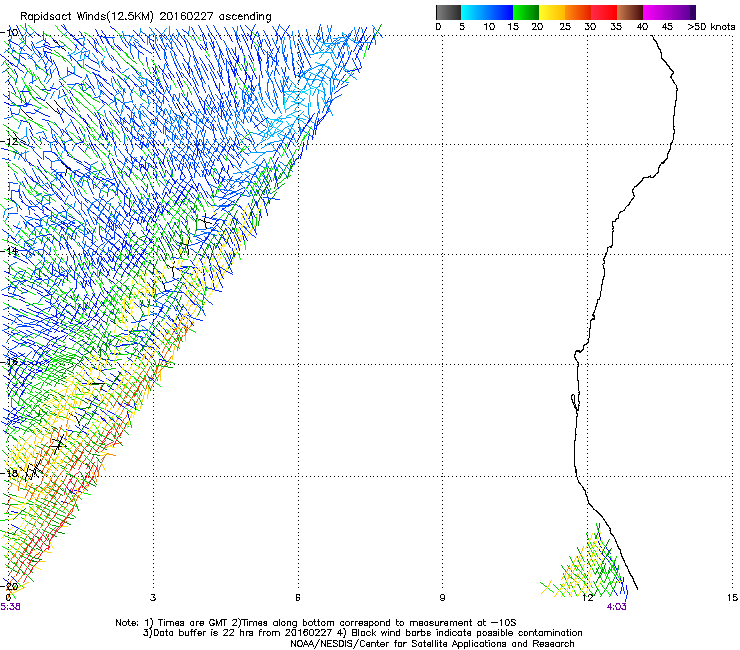Click the NOAA/NESDIS Center for Satellite Applications credit
Screen dimensions: 740x650
click(432, 644)
